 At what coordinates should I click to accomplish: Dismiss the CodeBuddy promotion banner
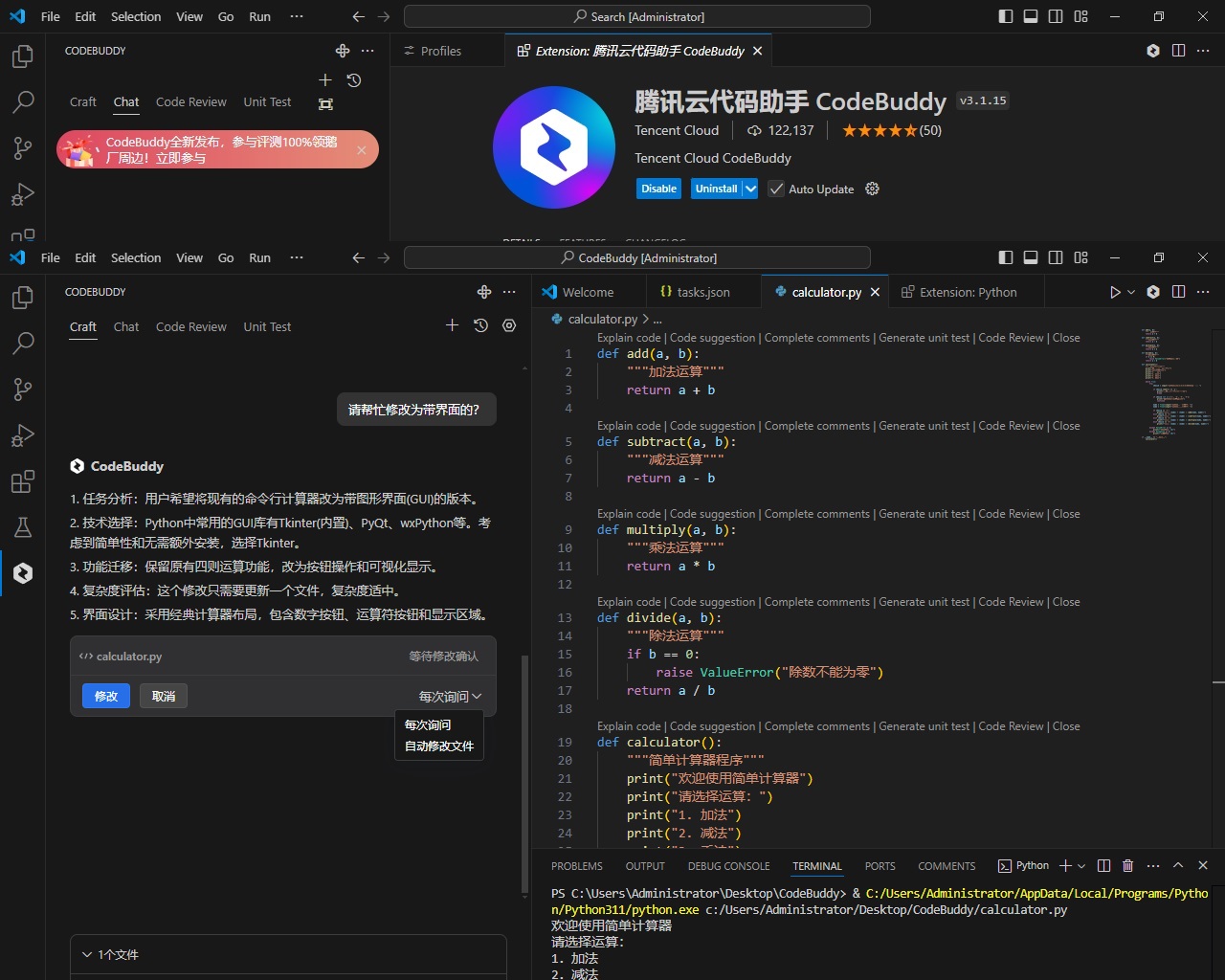362,150
